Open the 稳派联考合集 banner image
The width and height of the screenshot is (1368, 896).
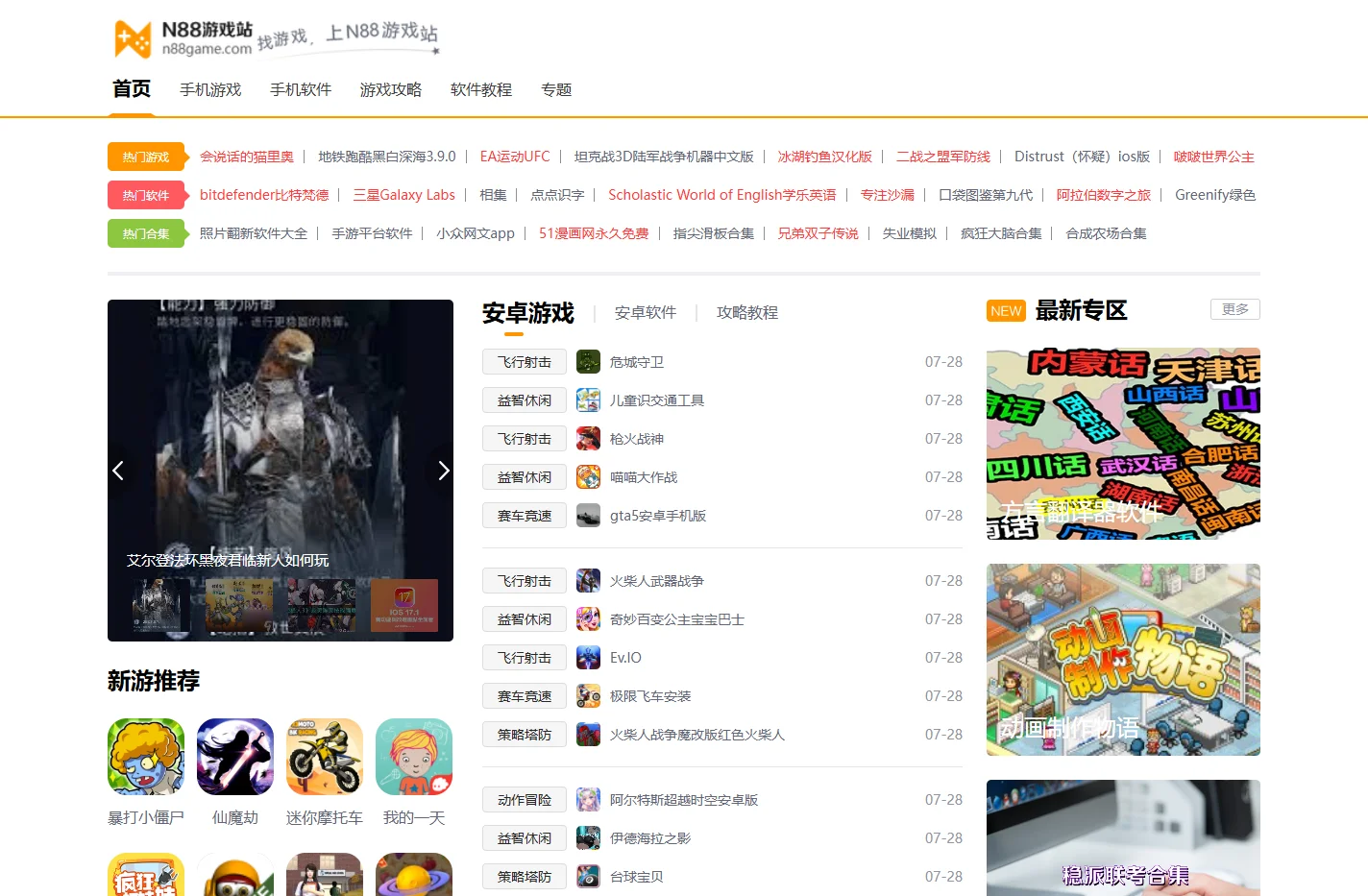(1123, 837)
